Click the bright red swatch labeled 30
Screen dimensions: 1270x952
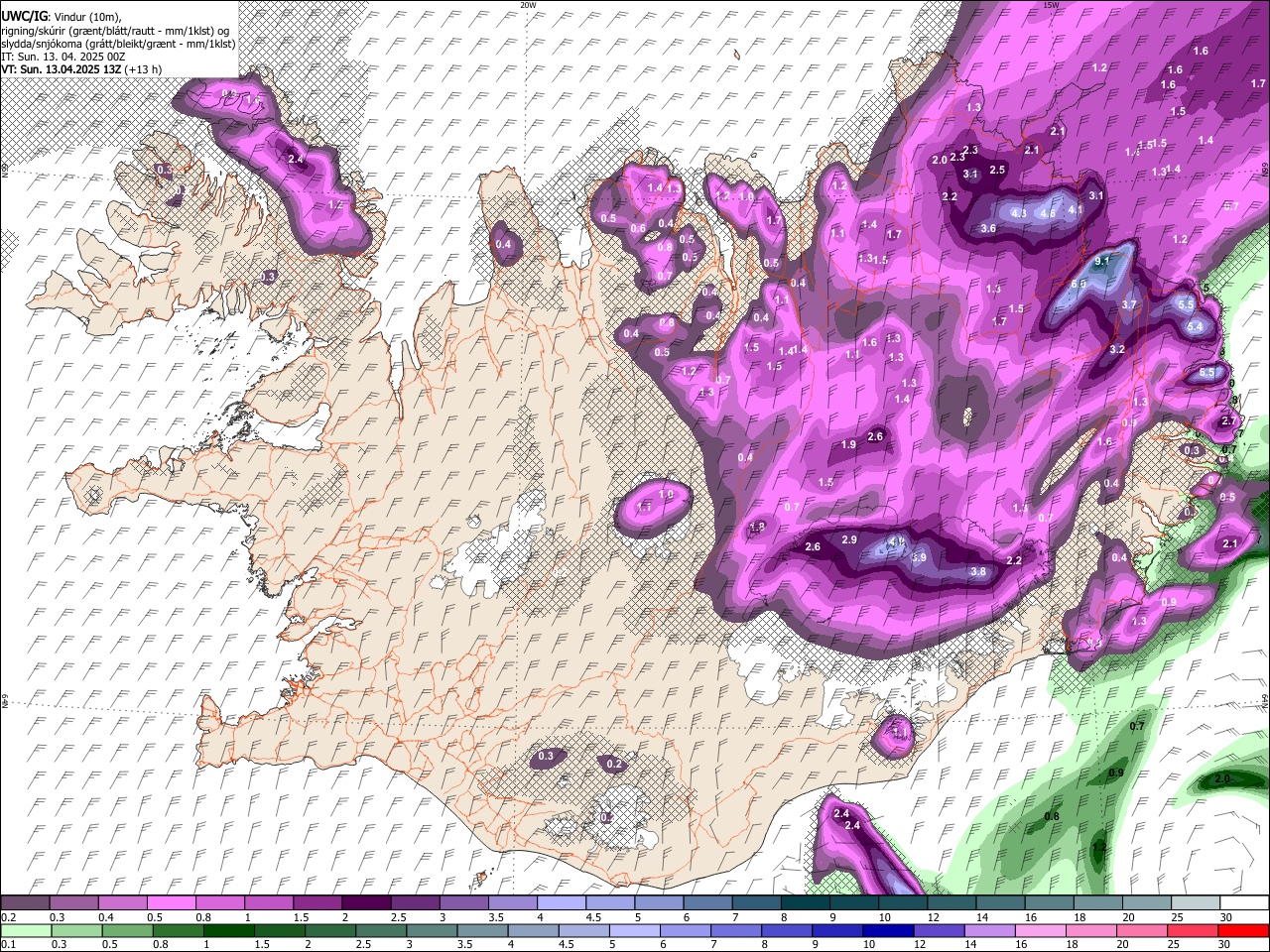point(1243,930)
